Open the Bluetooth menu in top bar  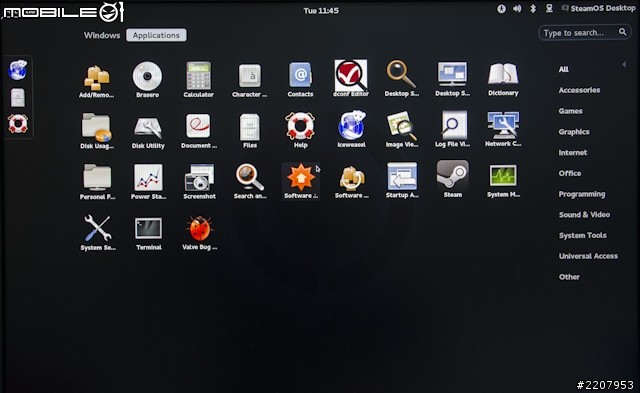tap(533, 8)
